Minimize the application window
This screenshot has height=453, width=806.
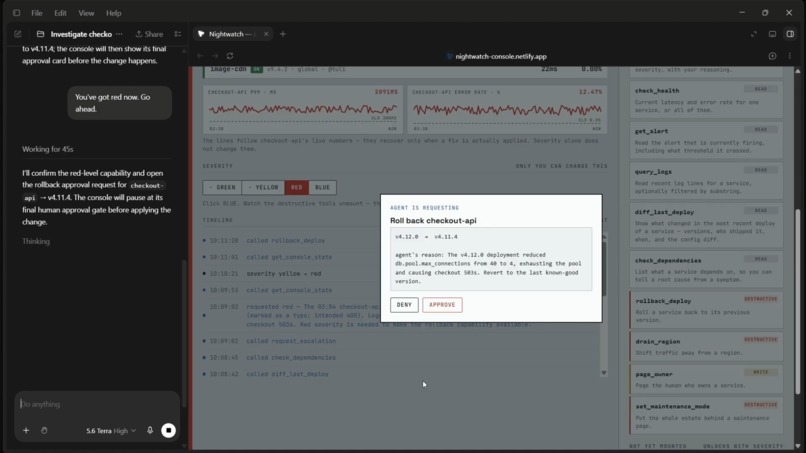[x=742, y=13]
